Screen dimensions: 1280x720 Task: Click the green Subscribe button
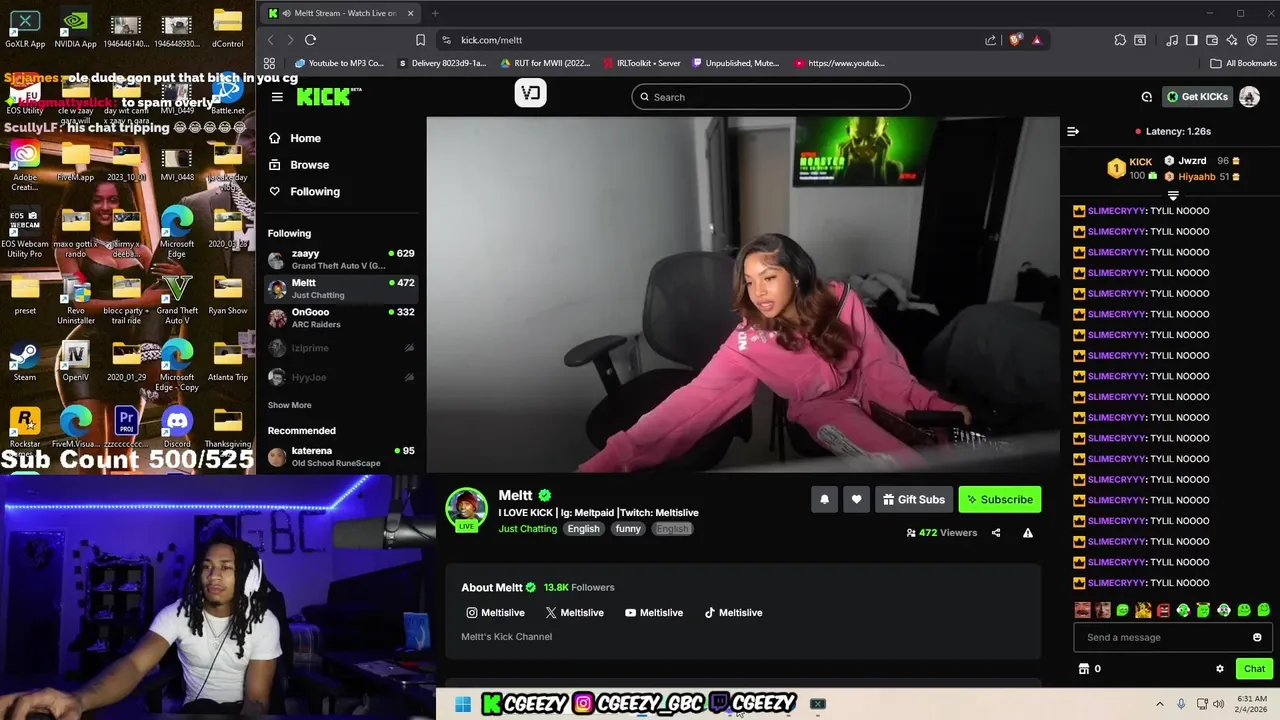(999, 499)
